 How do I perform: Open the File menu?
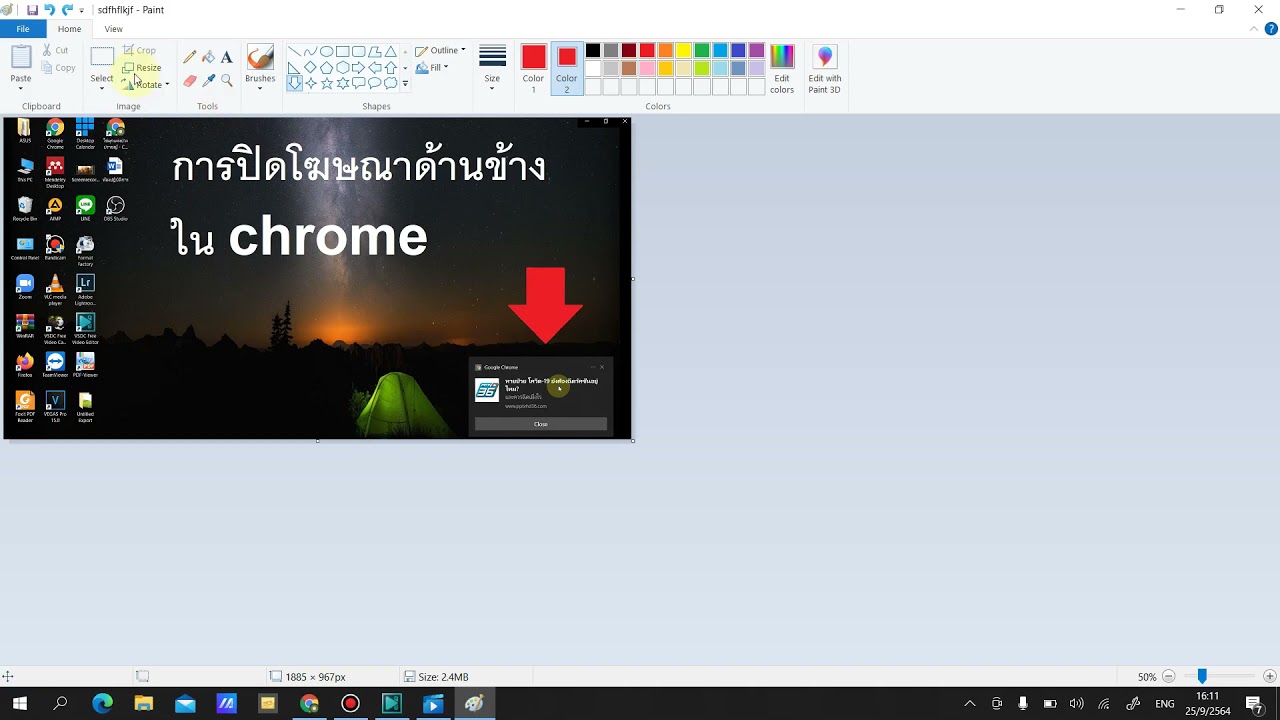[22, 29]
